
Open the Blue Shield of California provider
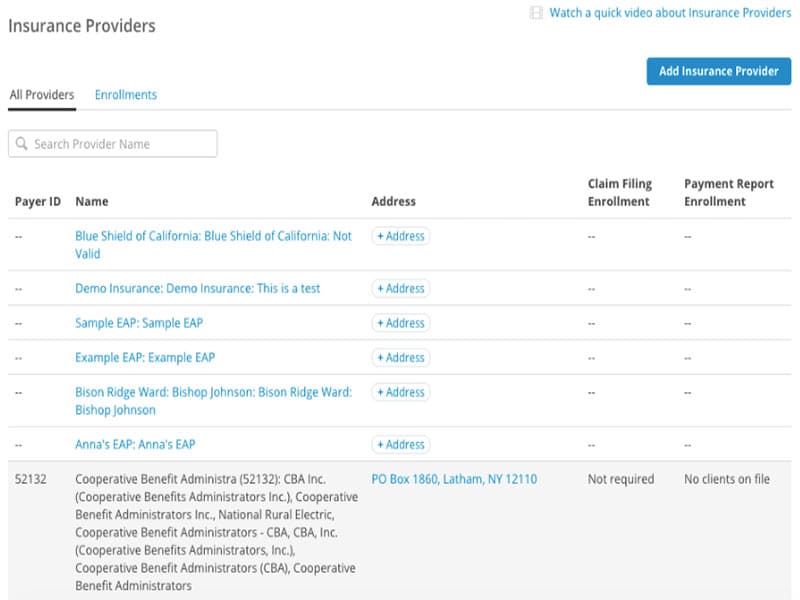213,237
